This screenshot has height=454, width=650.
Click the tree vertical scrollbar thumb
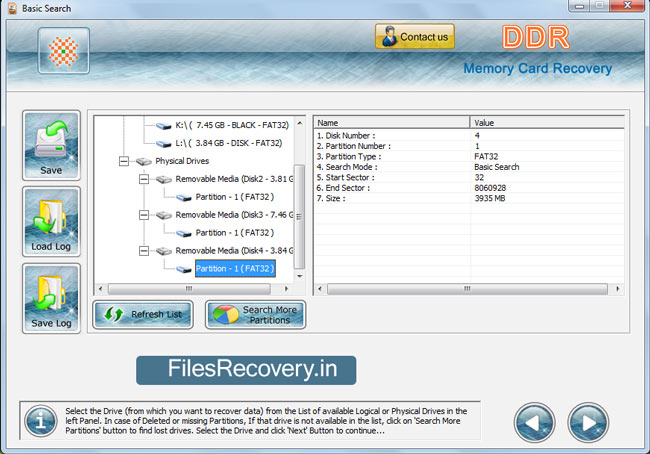click(x=299, y=216)
